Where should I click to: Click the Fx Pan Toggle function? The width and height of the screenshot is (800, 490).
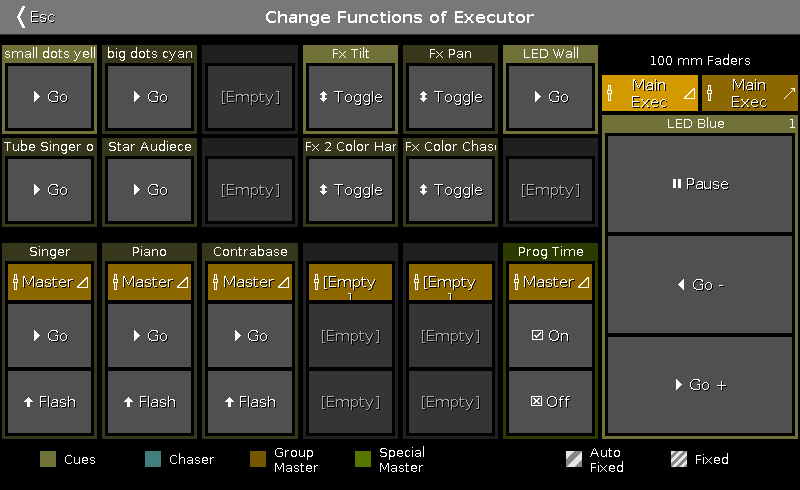(x=451, y=96)
